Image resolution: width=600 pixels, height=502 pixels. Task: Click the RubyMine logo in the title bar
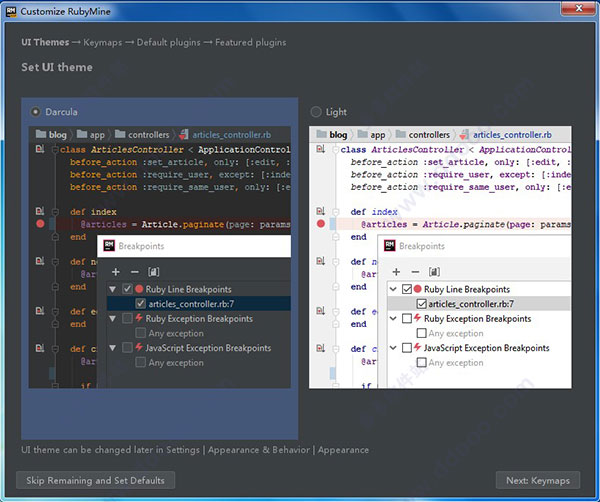(x=11, y=11)
